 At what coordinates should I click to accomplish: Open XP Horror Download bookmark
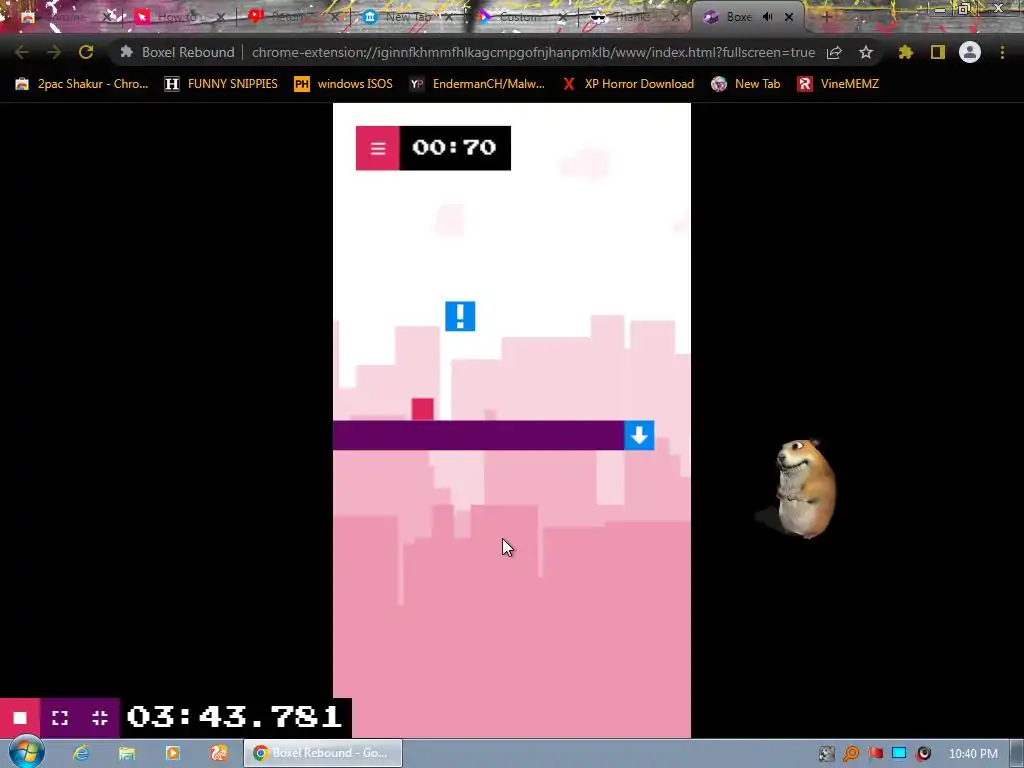(x=628, y=84)
